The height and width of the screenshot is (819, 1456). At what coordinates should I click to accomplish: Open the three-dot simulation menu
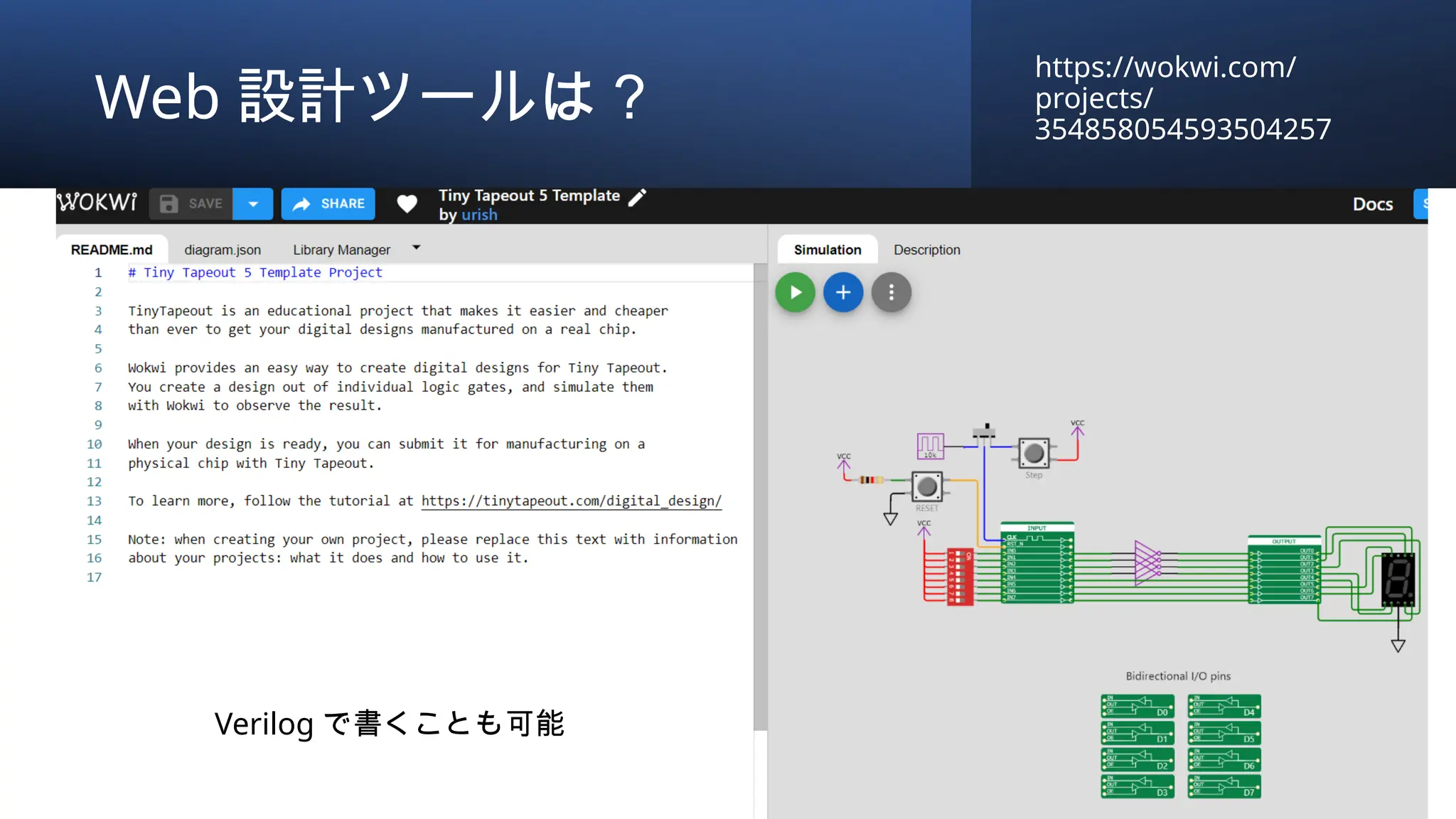coord(892,292)
